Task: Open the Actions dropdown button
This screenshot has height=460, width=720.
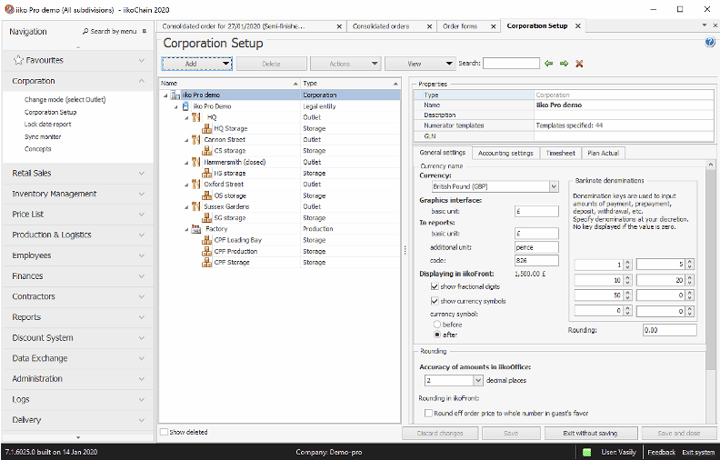Action: 345,64
